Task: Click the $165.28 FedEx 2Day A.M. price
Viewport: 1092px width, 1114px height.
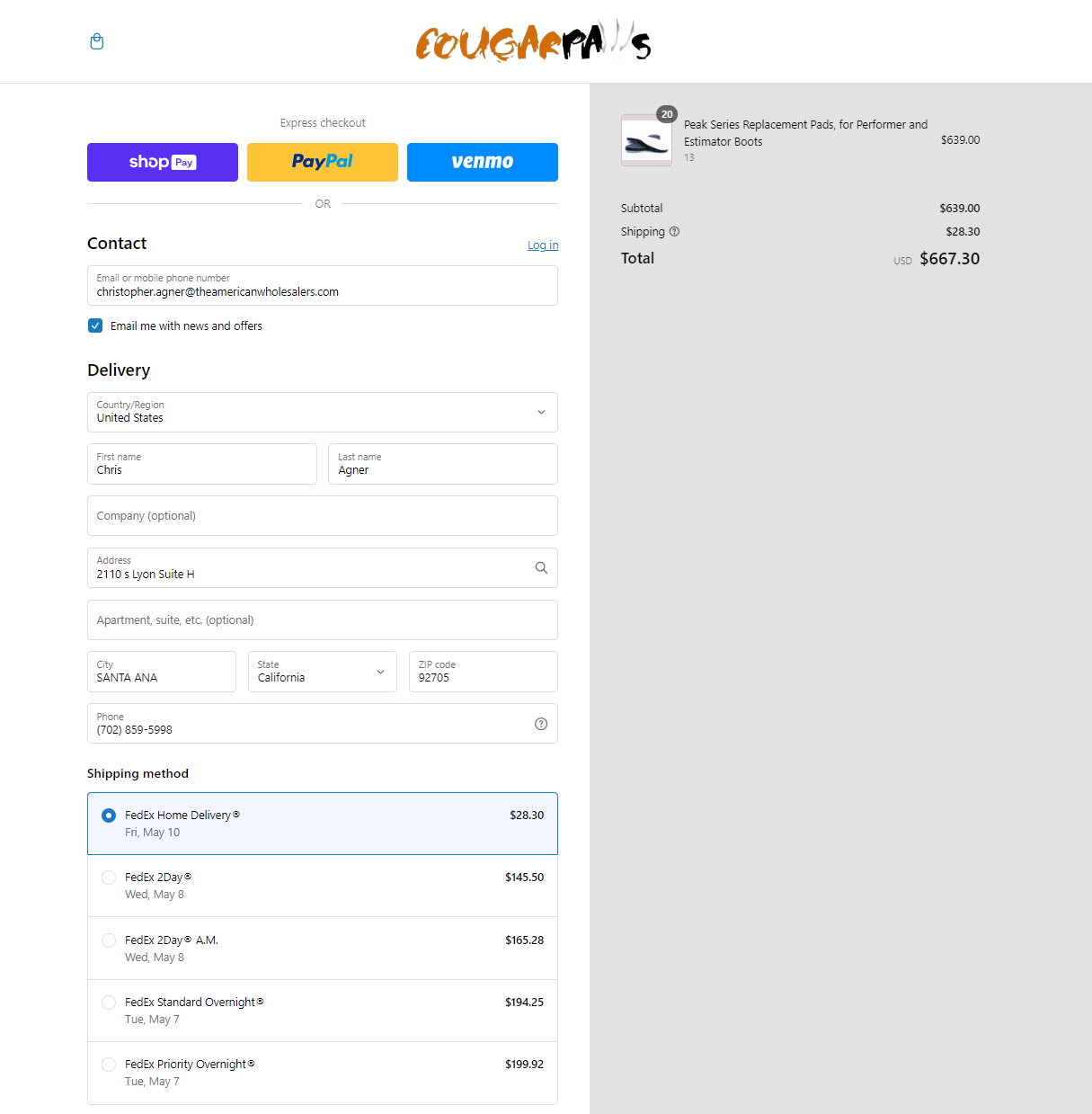Action: tap(524, 940)
